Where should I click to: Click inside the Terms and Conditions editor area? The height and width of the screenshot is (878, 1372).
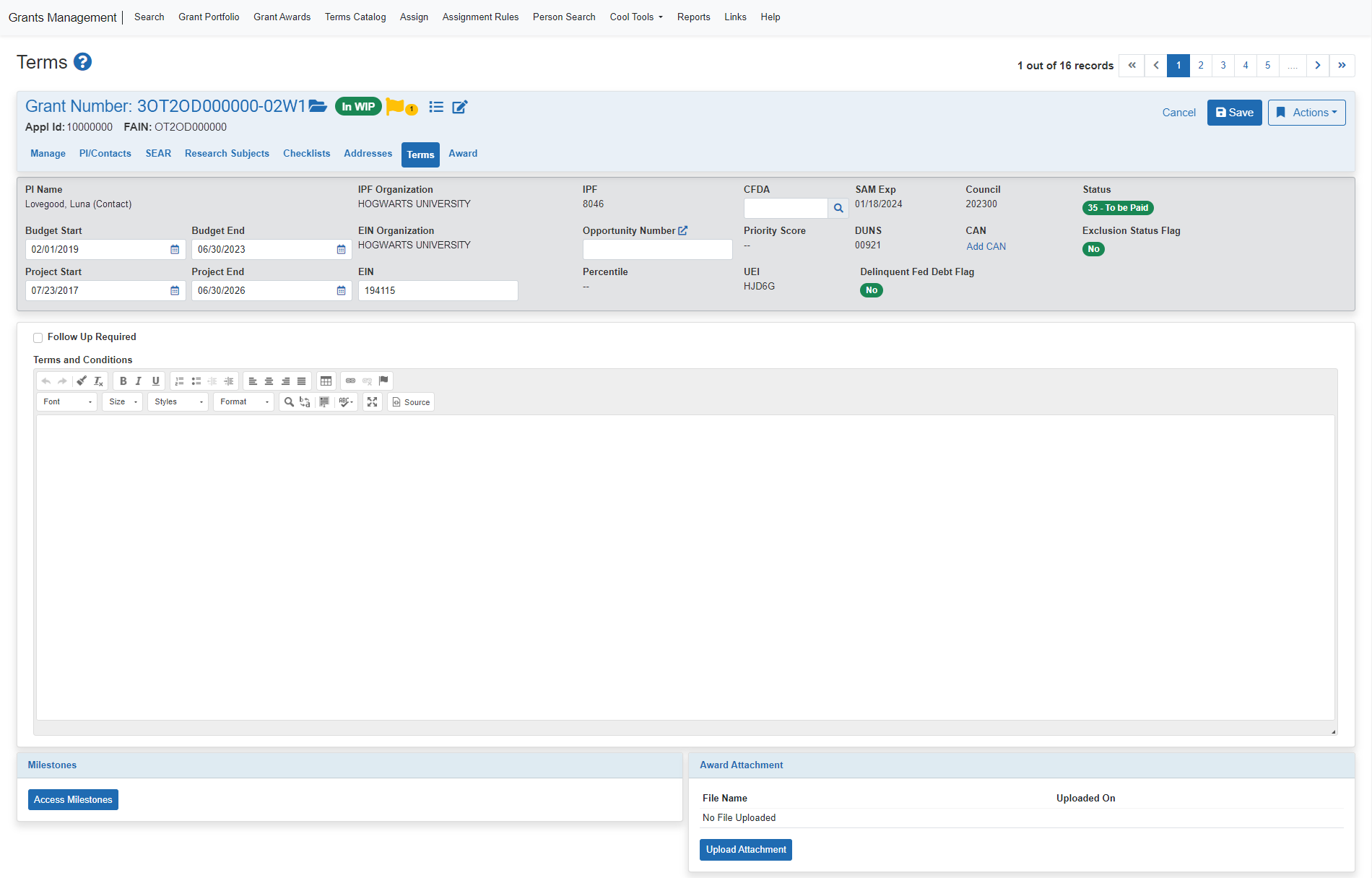(685, 568)
